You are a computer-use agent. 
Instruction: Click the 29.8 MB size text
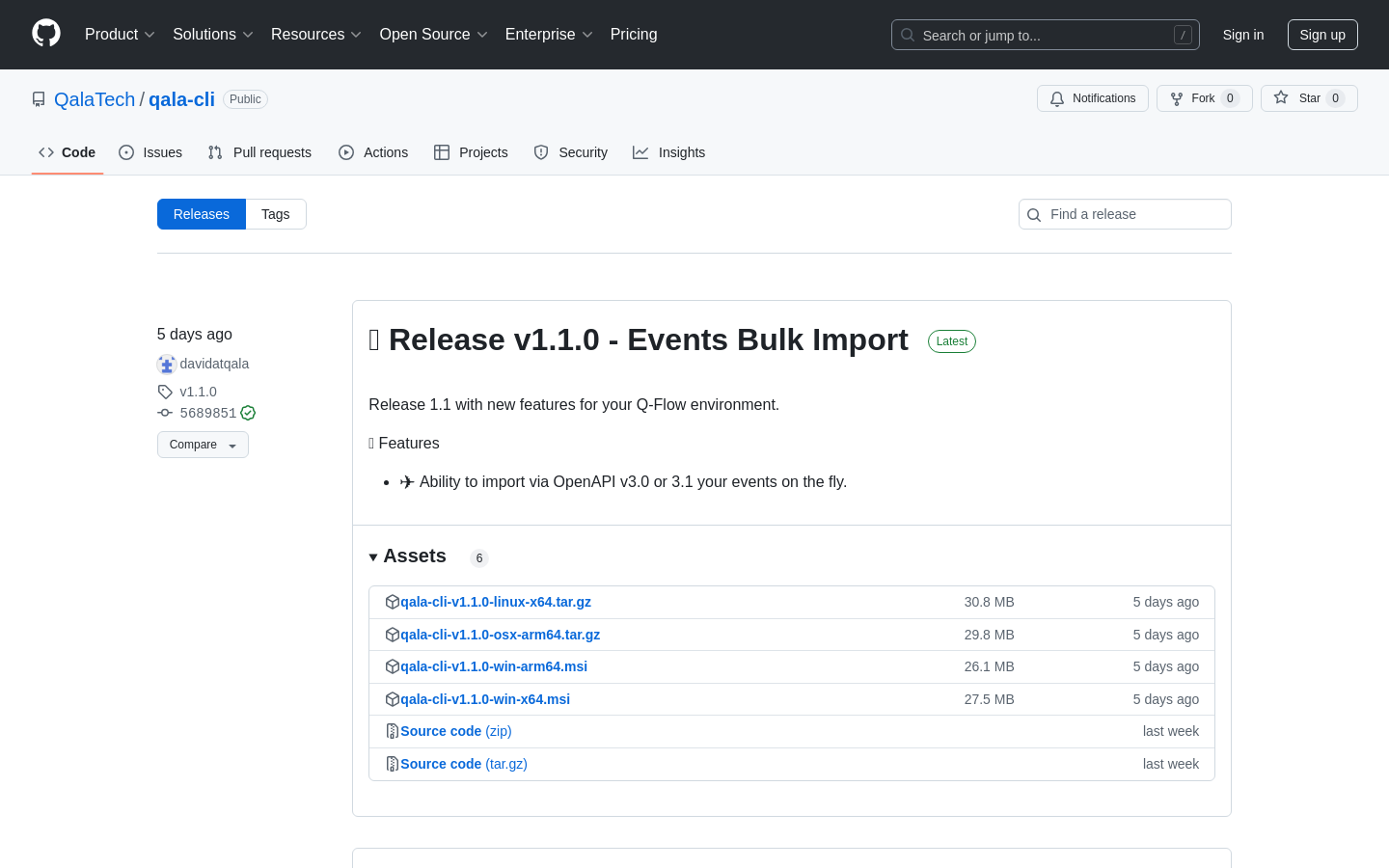point(990,635)
